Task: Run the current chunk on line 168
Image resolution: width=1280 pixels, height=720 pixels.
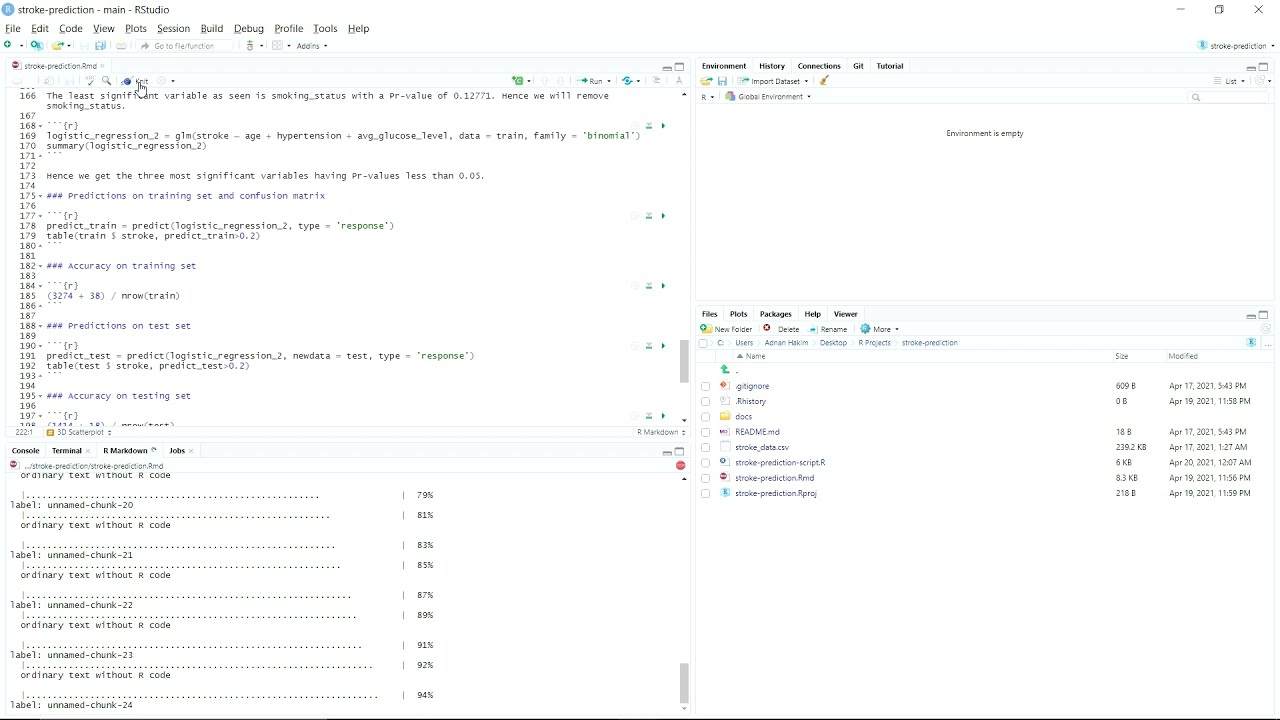Action: (x=663, y=126)
